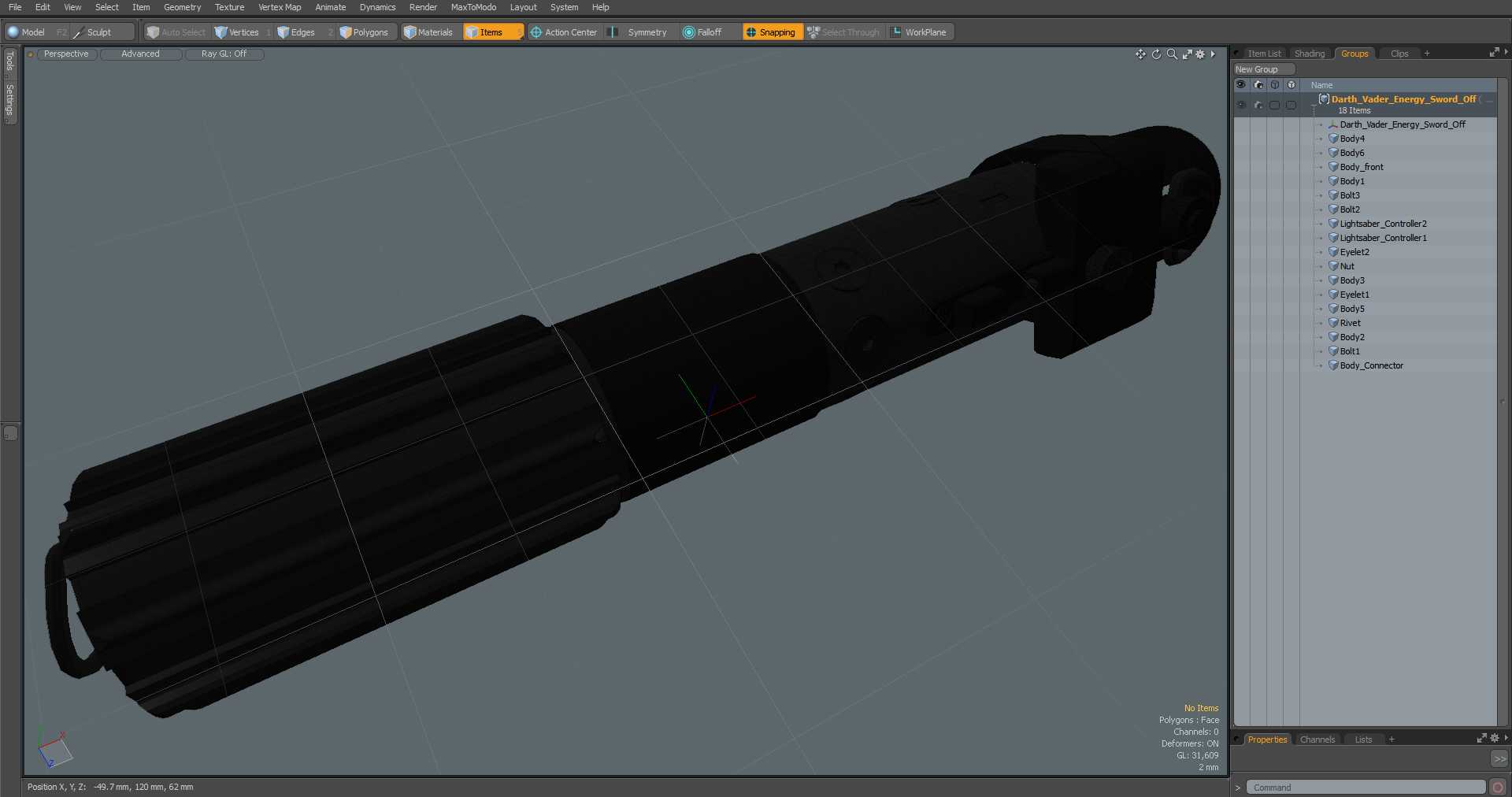Open the Render menu
This screenshot has width=1512, height=797.
[423, 7]
